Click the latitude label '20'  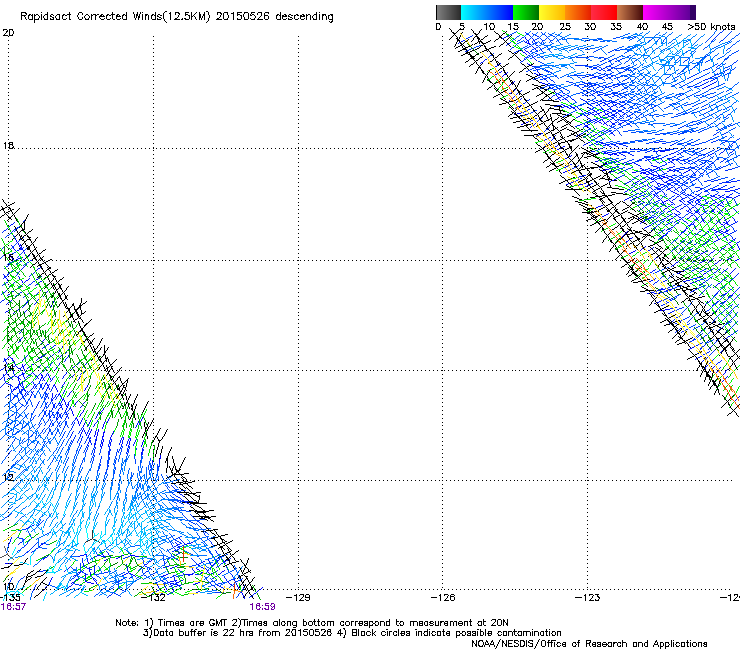(8, 33)
